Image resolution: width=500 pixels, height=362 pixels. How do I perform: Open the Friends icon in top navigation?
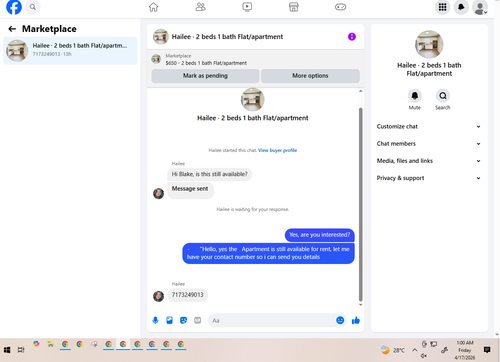(x=200, y=7)
